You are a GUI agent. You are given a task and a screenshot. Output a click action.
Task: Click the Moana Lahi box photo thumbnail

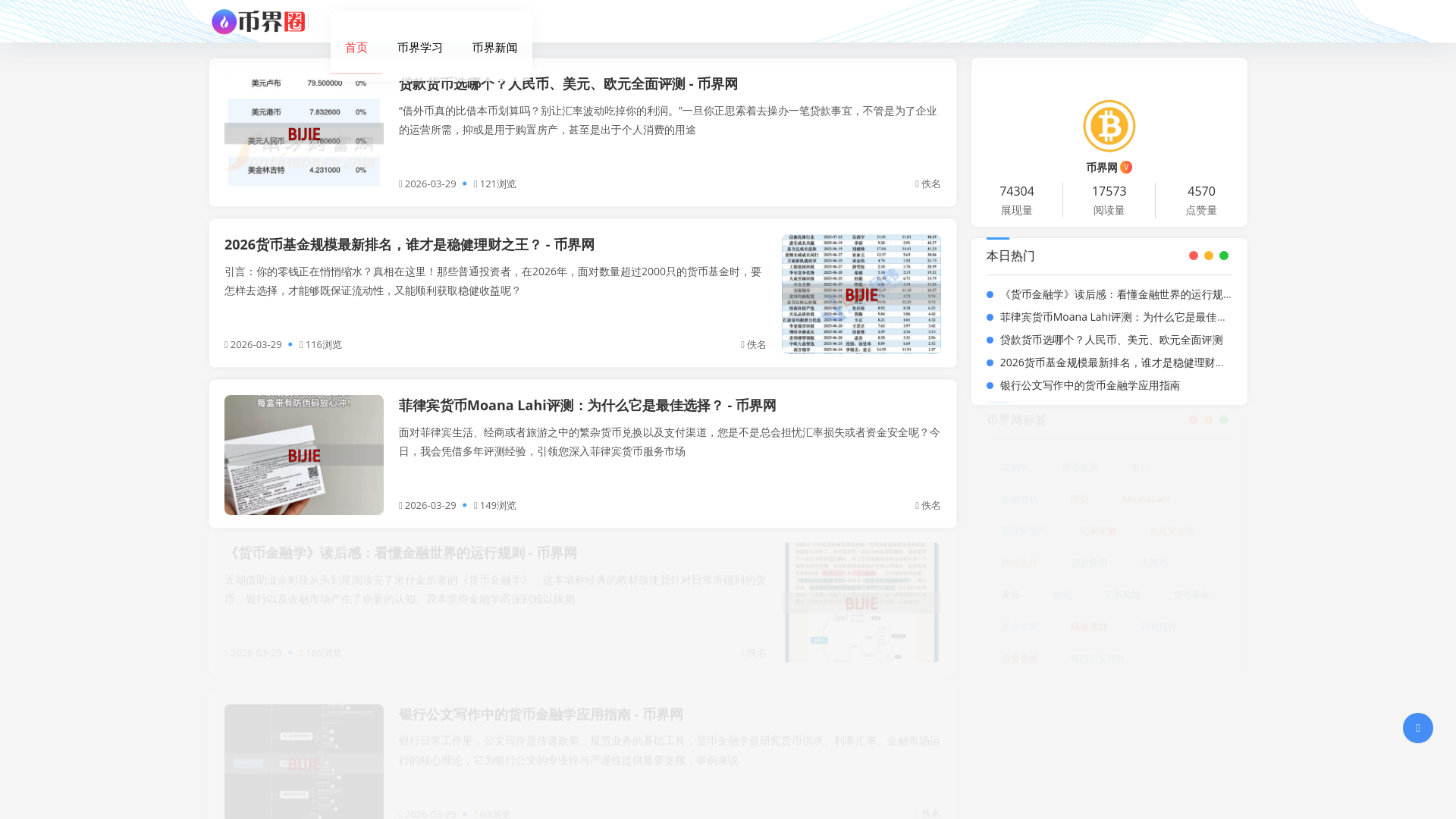click(304, 455)
